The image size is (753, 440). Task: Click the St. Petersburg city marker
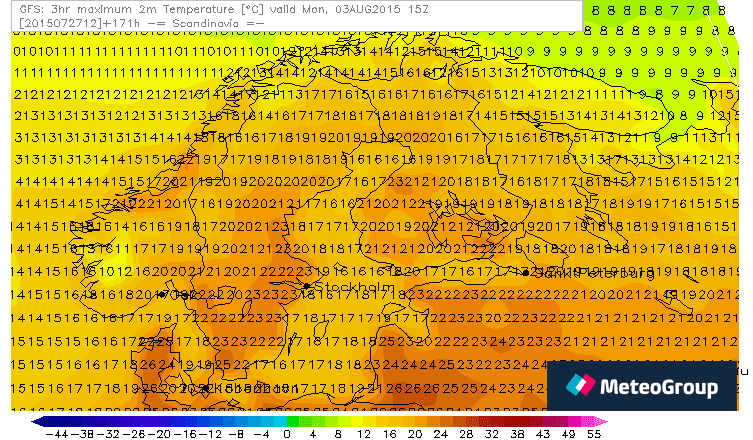527,271
